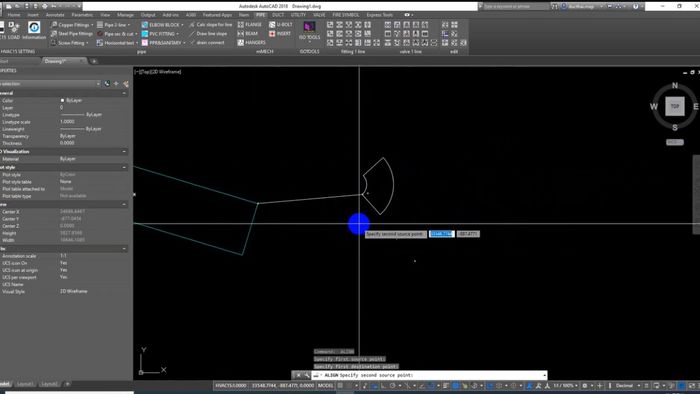Click the Help question mark icon
The height and width of the screenshot is (394, 700).
[635, 6]
